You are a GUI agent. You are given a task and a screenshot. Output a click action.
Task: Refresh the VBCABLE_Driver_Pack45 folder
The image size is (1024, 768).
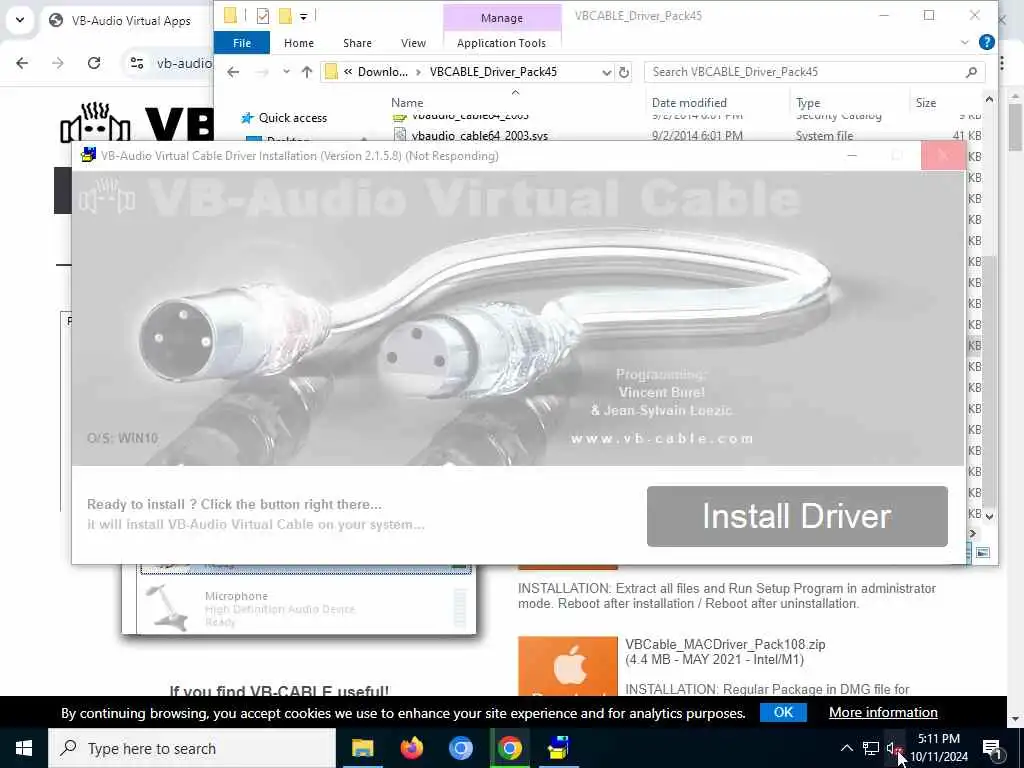[x=624, y=72]
